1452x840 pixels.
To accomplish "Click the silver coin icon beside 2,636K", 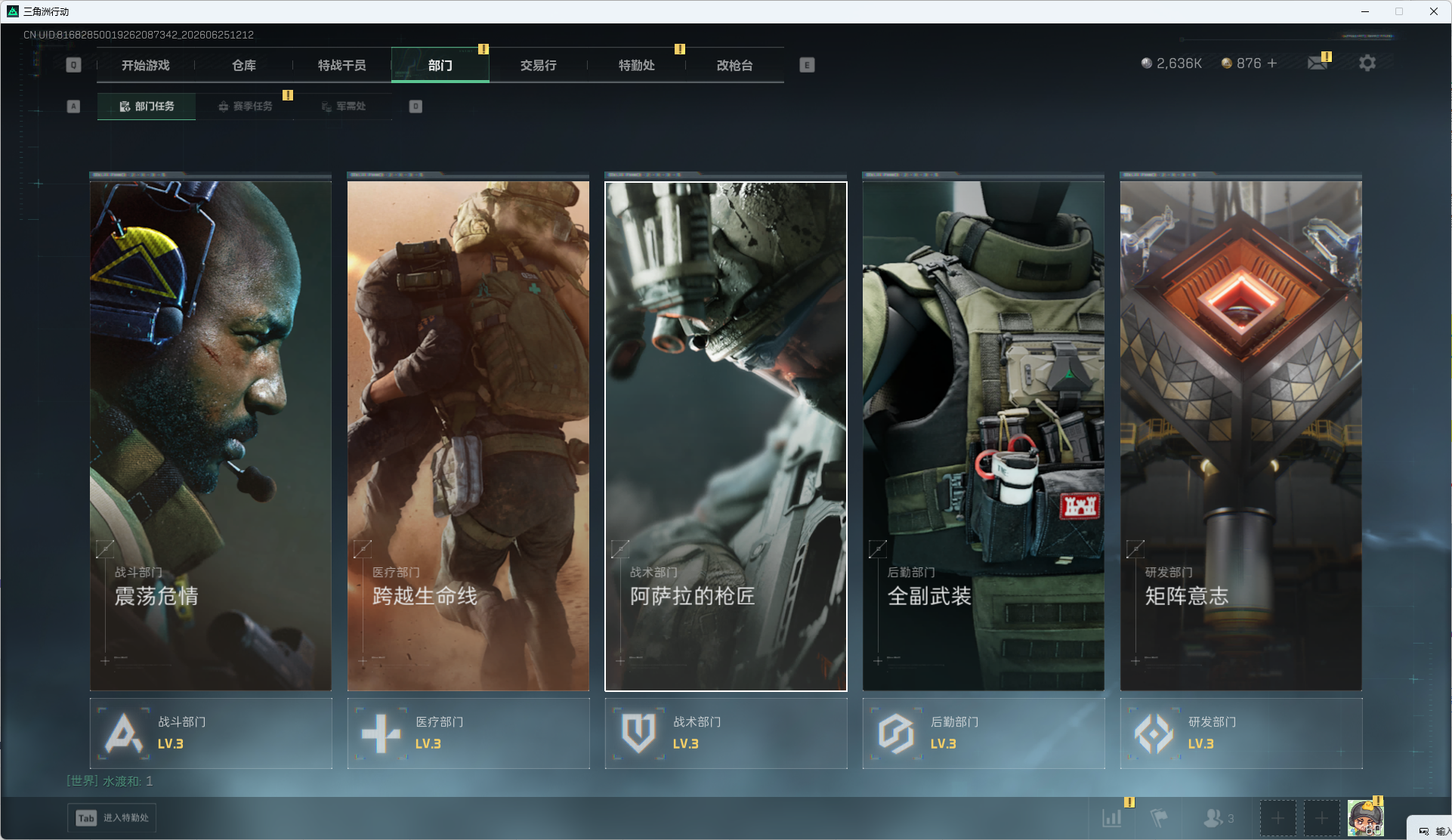I will tap(1147, 63).
